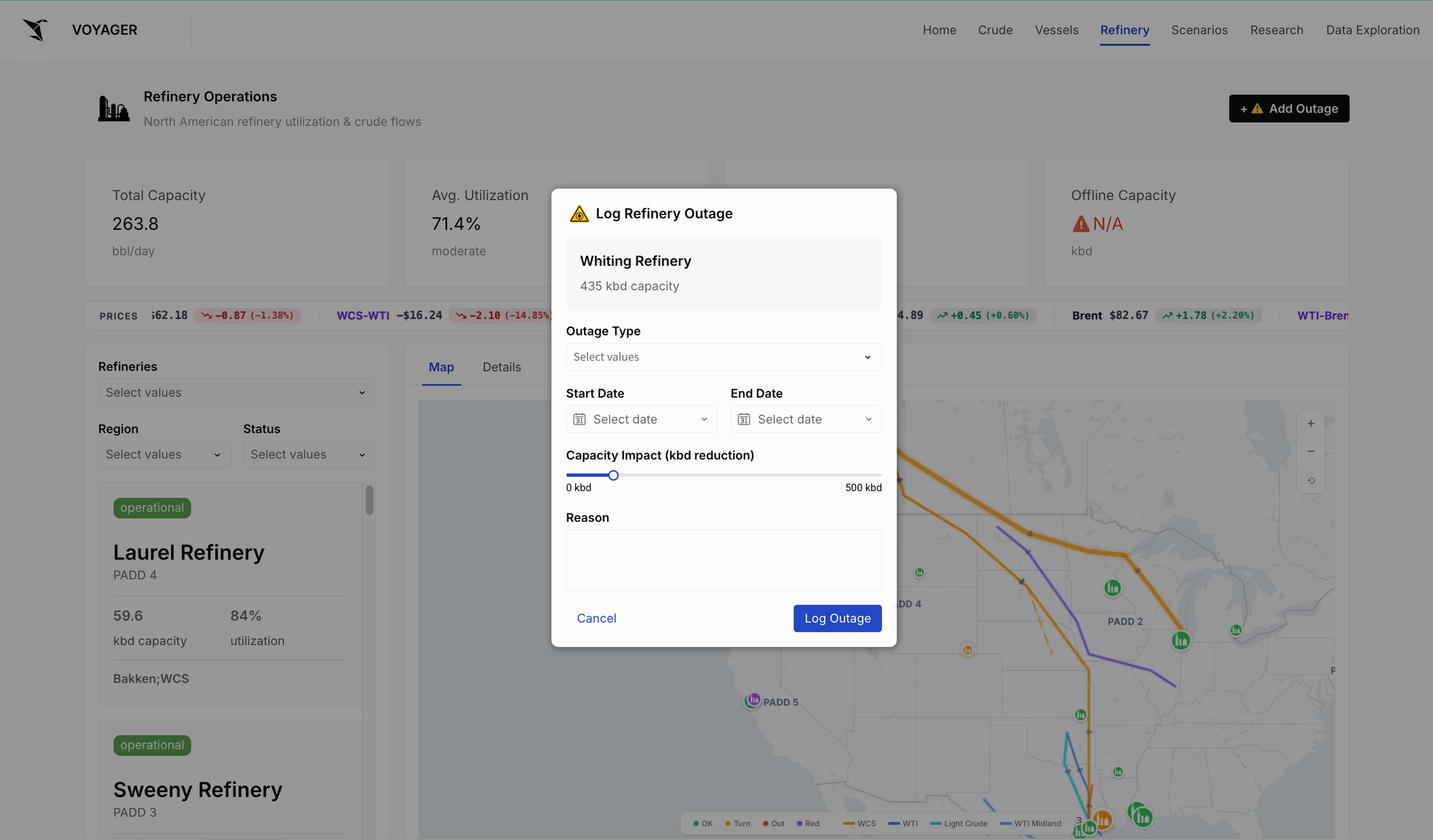Image resolution: width=1433 pixels, height=840 pixels.
Task: Switch to the Map tab
Action: point(441,367)
